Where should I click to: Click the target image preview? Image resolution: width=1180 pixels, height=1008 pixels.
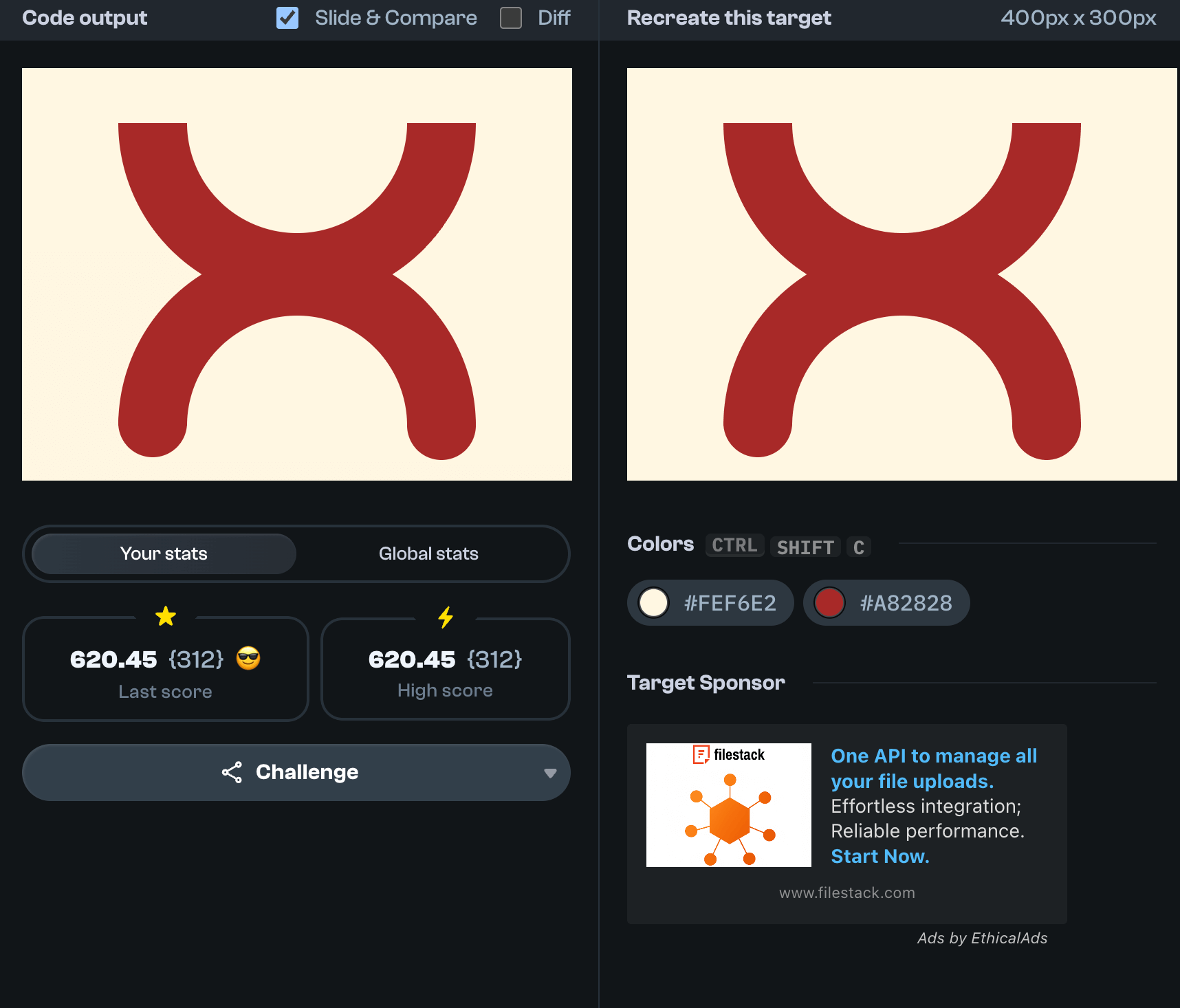[902, 274]
